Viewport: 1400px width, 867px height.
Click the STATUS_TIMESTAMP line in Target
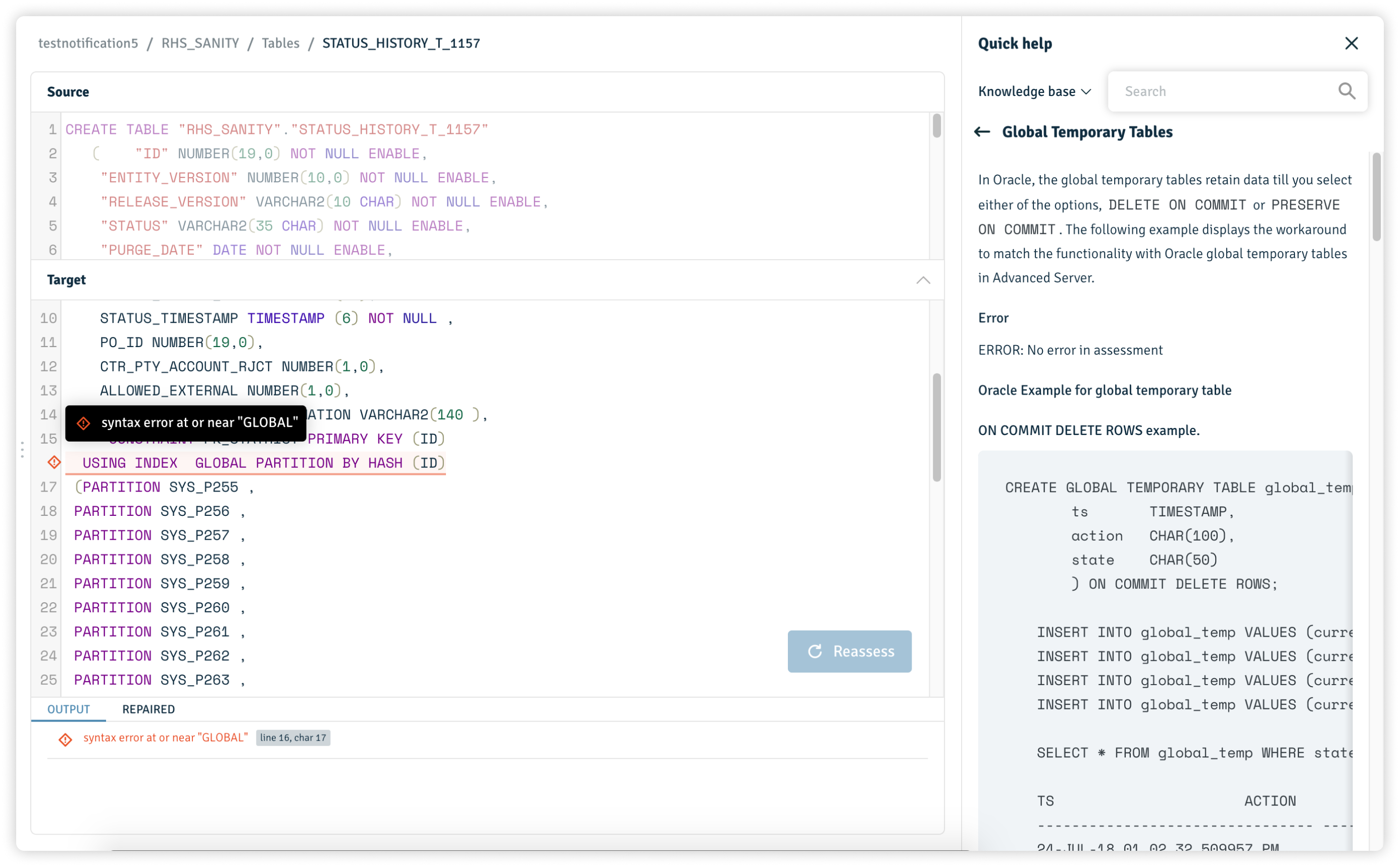click(277, 318)
